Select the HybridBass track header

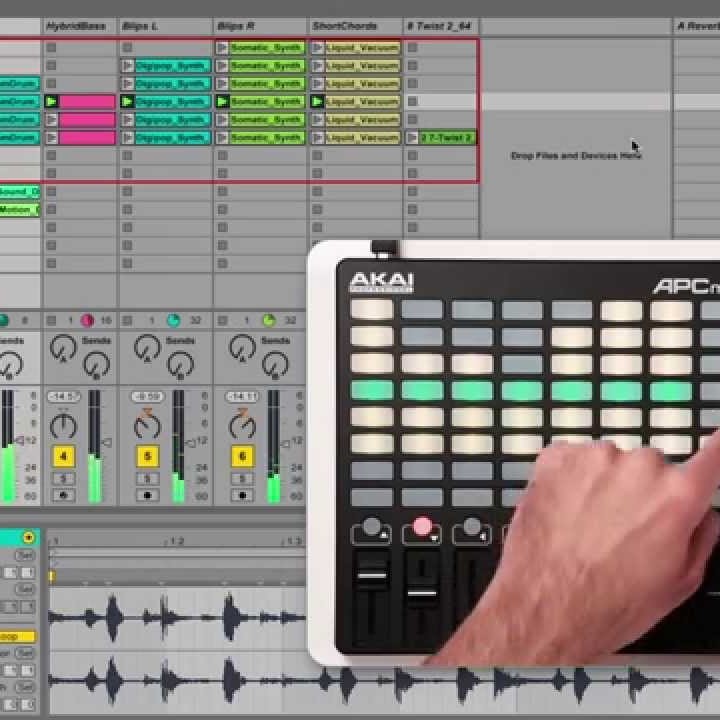[80, 26]
